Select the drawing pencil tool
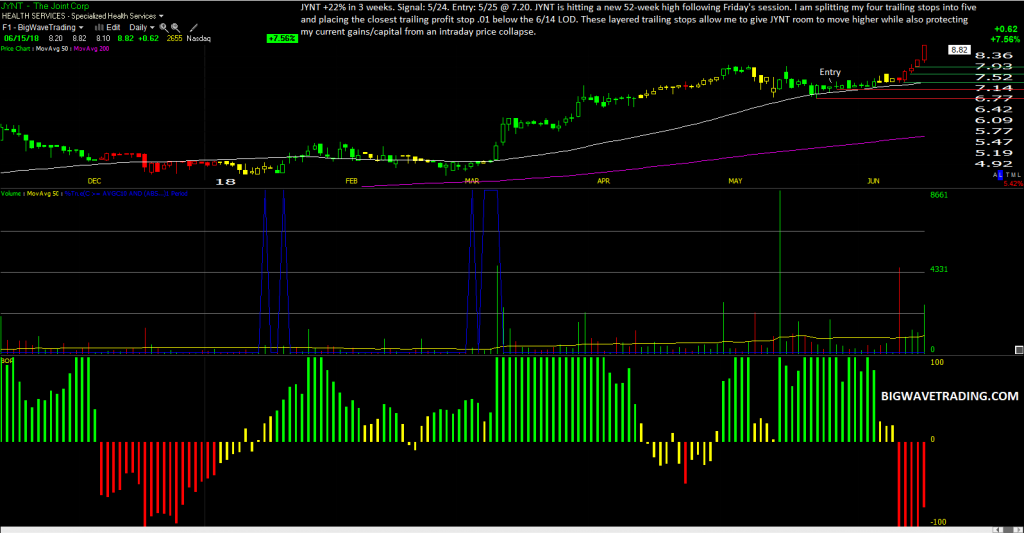The height and width of the screenshot is (533, 1024). [x=193, y=27]
